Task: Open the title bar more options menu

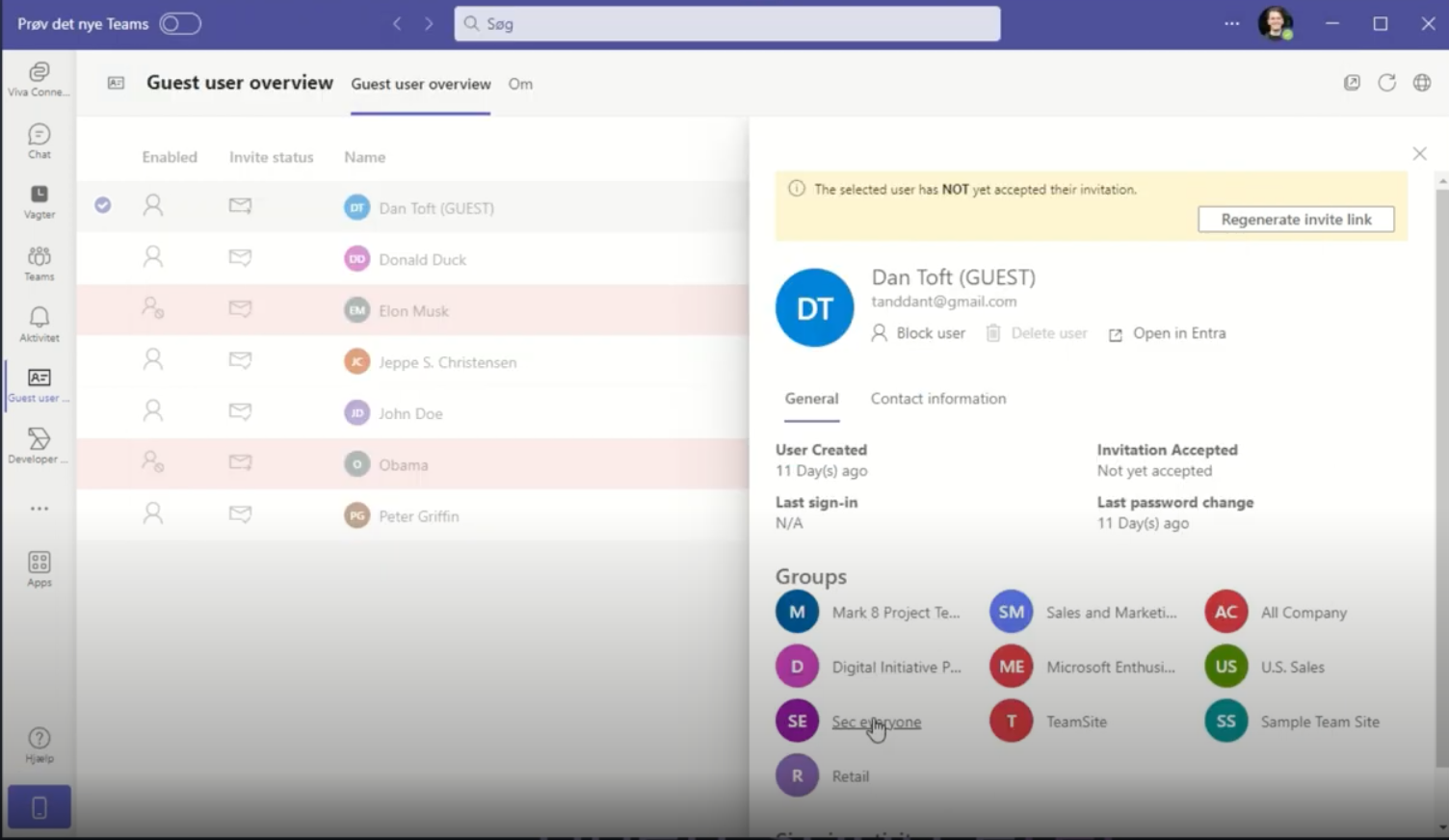Action: (1231, 23)
